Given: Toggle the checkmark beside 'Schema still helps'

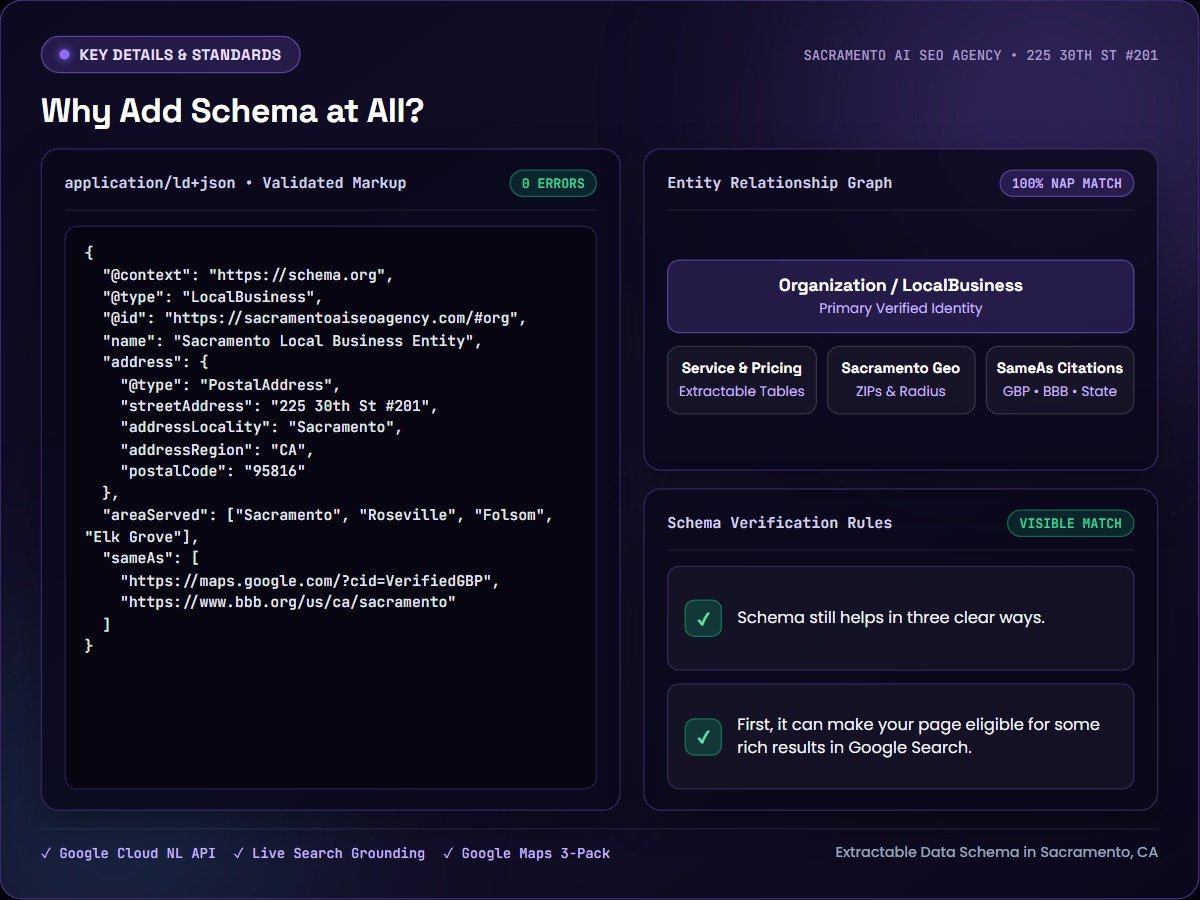Looking at the screenshot, I should [703, 618].
